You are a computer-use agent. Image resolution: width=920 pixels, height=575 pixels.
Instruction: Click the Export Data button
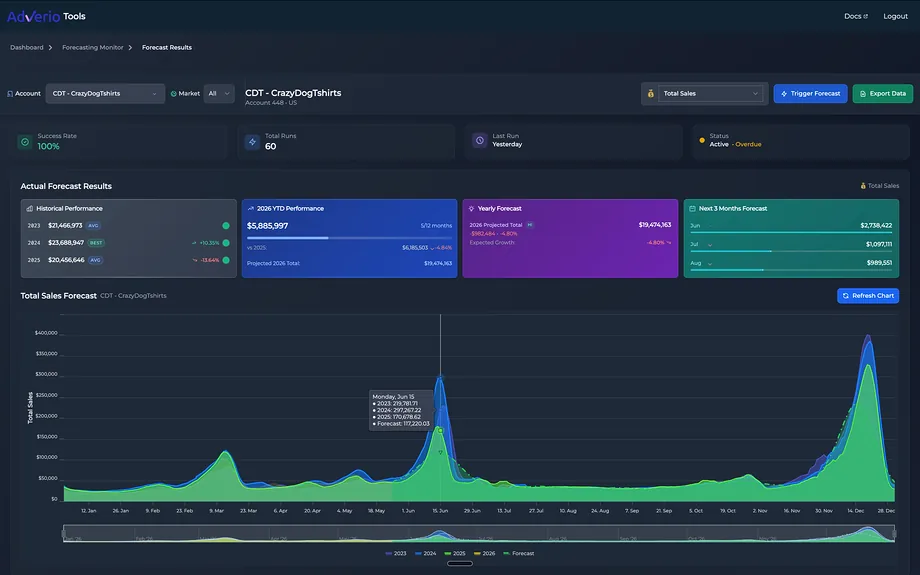[882, 93]
